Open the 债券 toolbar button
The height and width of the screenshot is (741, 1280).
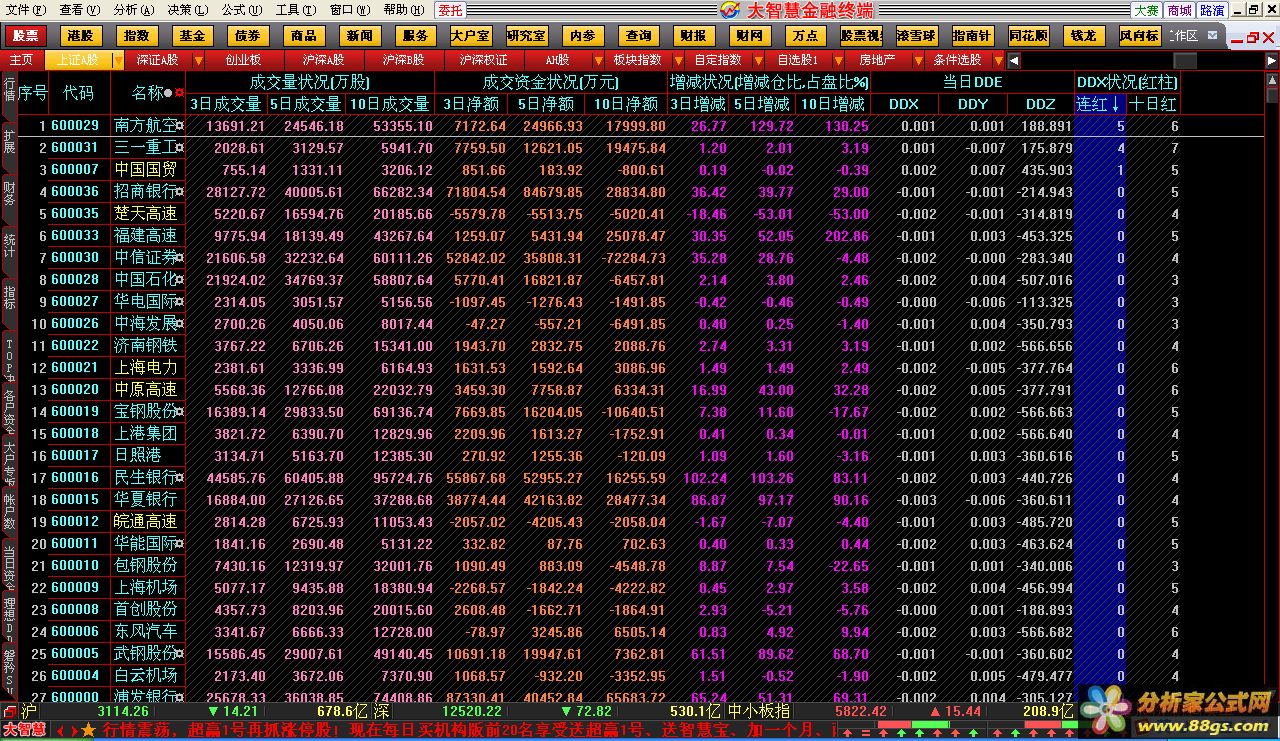click(x=248, y=36)
